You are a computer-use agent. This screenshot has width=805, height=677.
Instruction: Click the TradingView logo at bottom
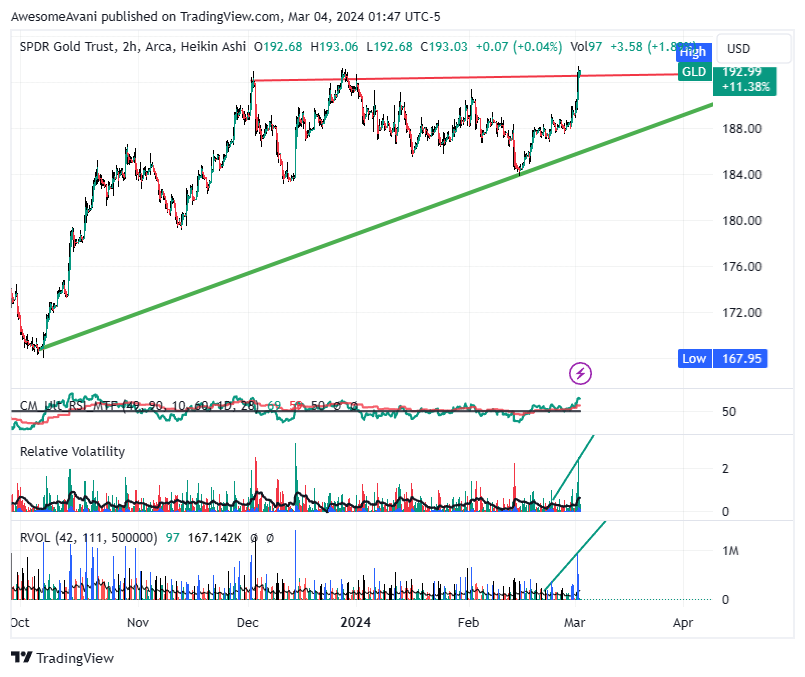(x=62, y=657)
